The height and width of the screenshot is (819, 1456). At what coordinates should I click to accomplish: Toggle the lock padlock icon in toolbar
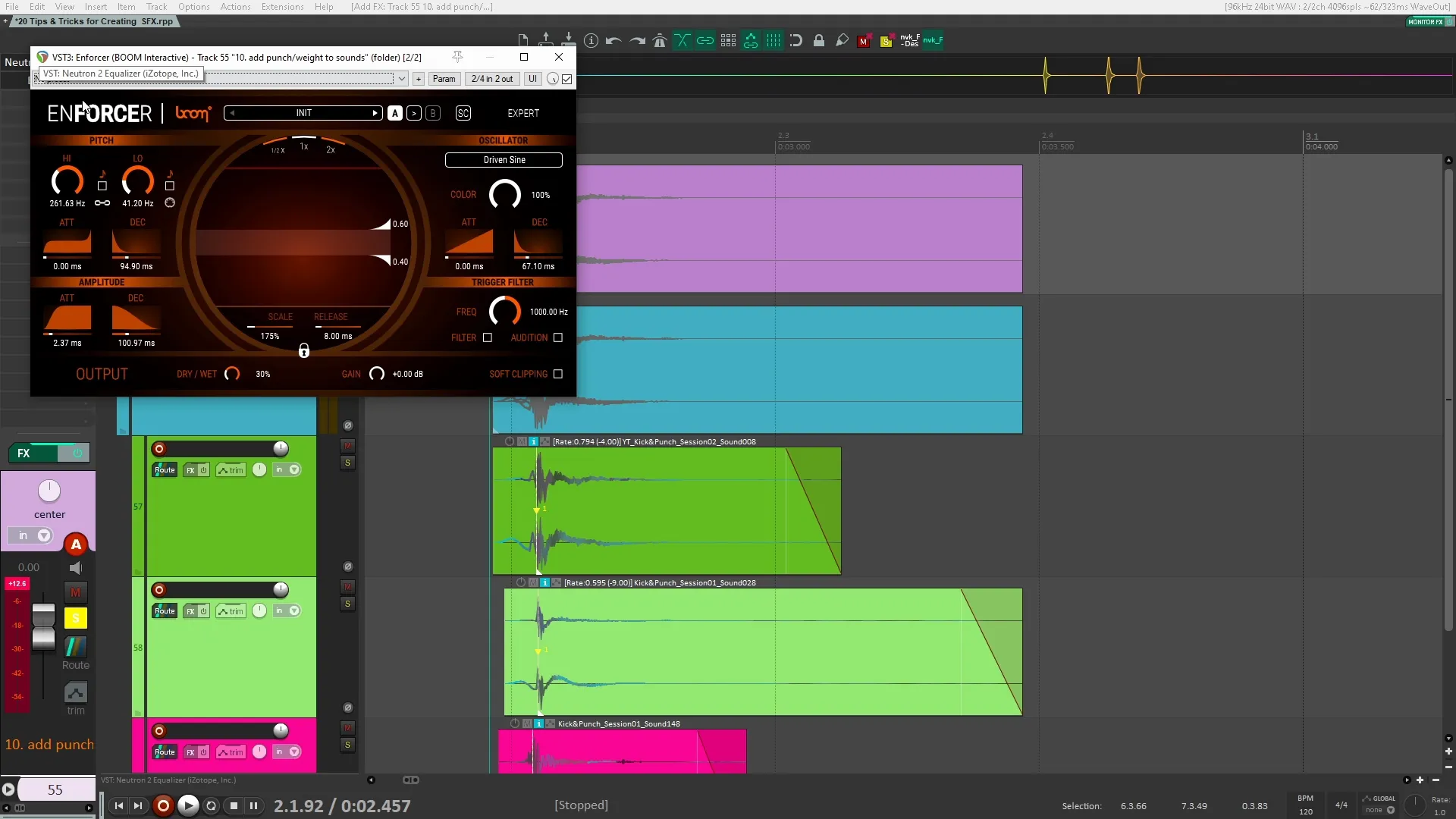pos(819,41)
